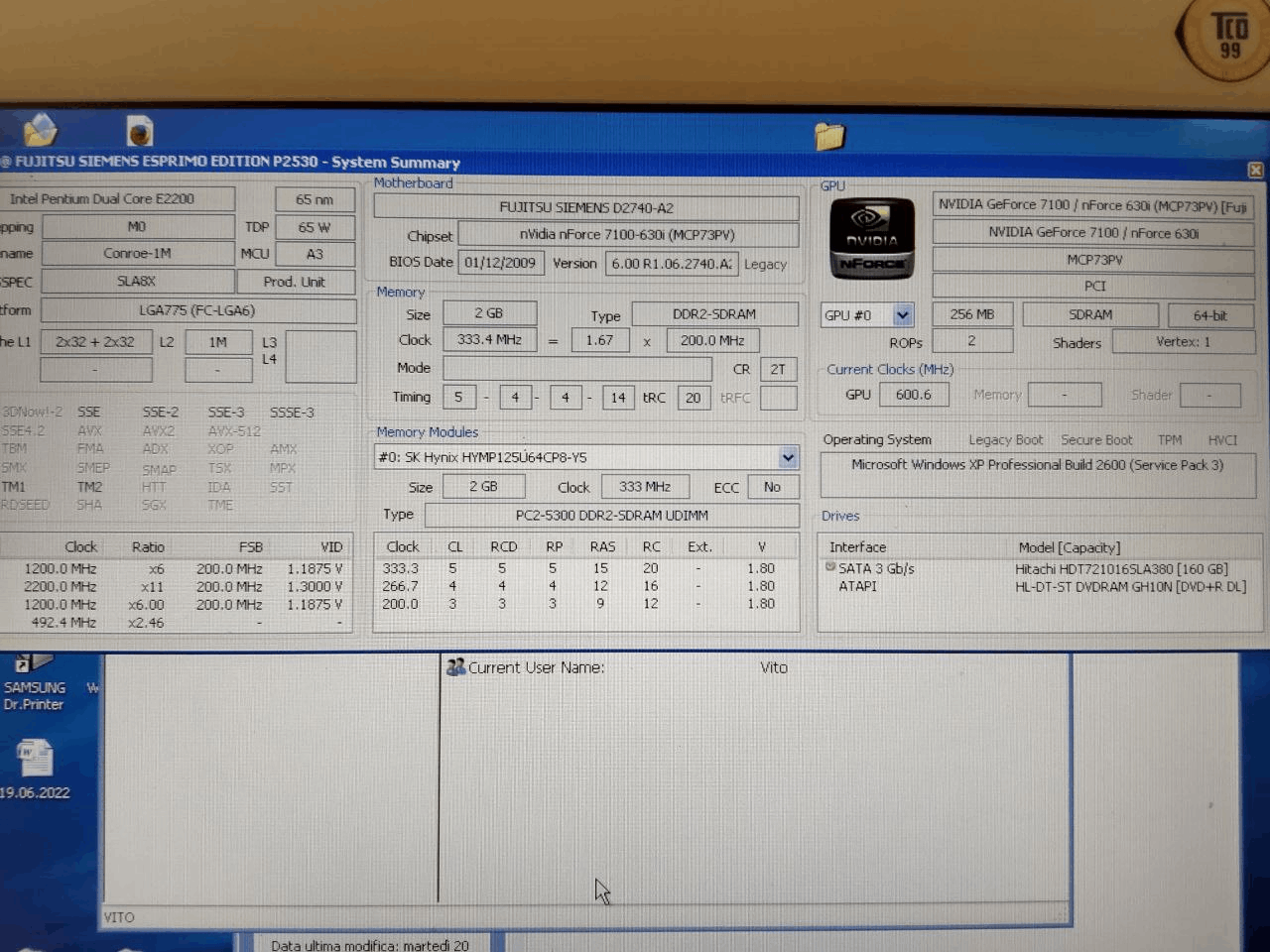Click the 266.7 memory timing row
Image resolution: width=1270 pixels, height=952 pixels.
[x=585, y=586]
